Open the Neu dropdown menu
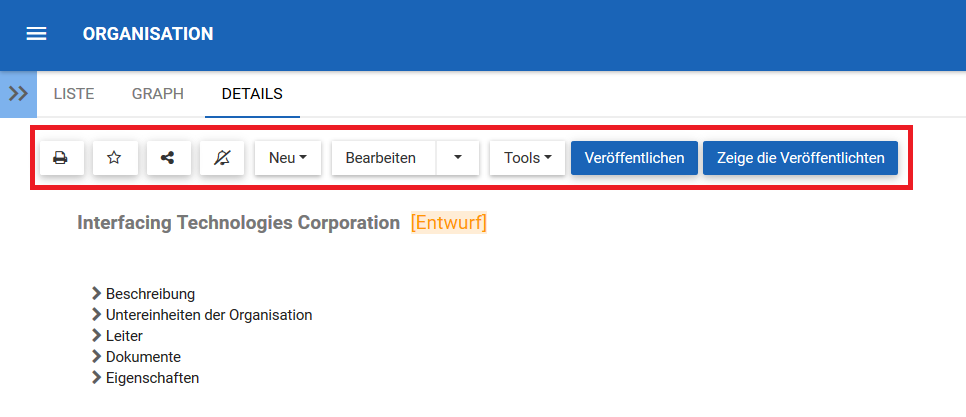966x417 pixels. (288, 158)
